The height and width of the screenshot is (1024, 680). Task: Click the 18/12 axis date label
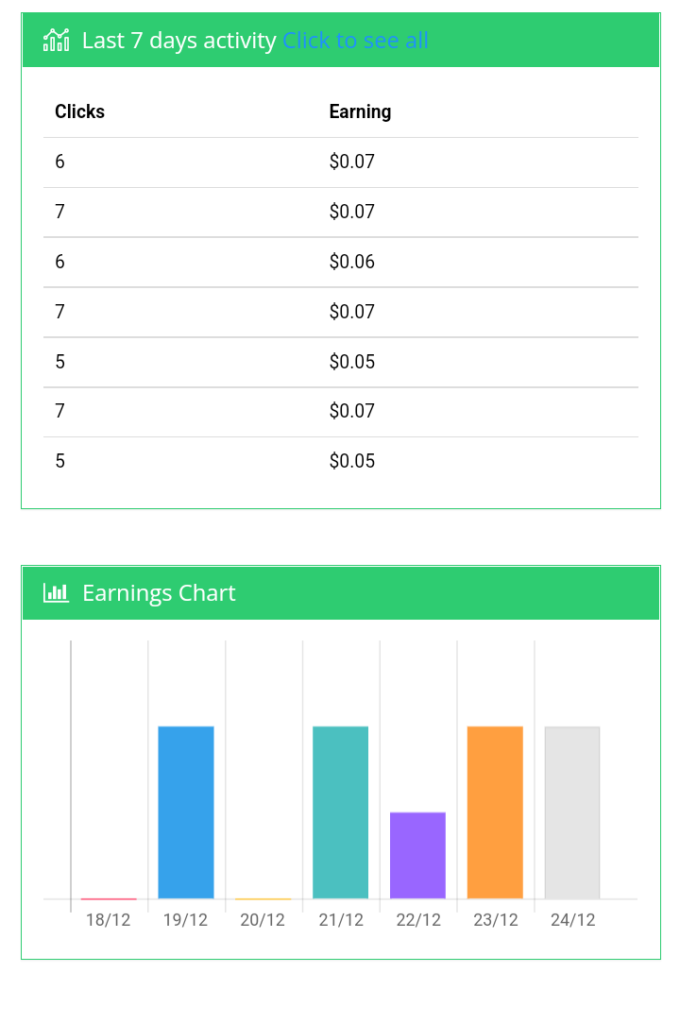[x=108, y=920]
